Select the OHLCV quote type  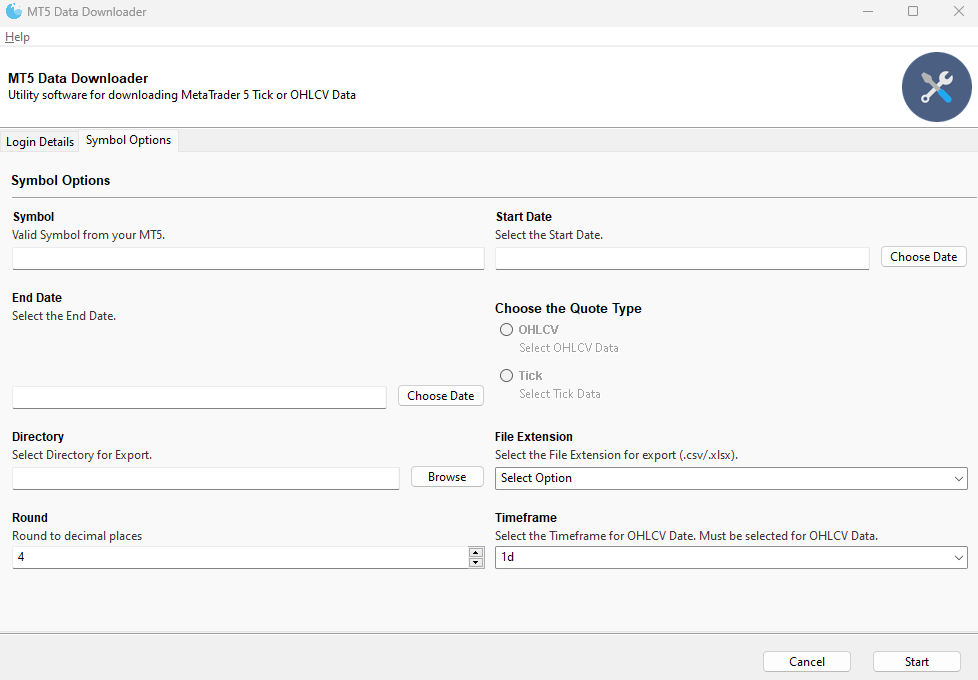coord(506,329)
